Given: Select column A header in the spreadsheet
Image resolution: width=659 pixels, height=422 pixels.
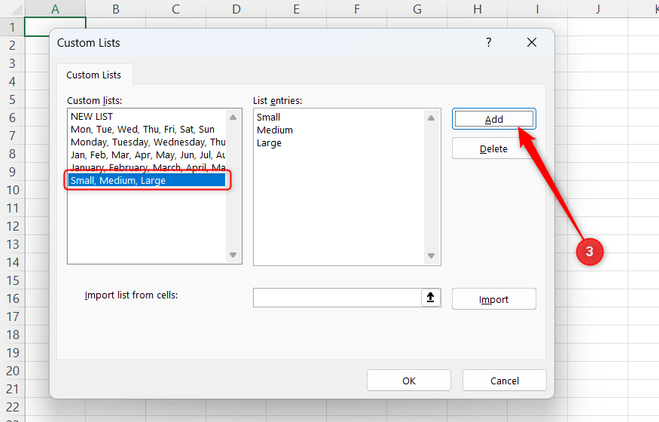Looking at the screenshot, I should point(55,9).
